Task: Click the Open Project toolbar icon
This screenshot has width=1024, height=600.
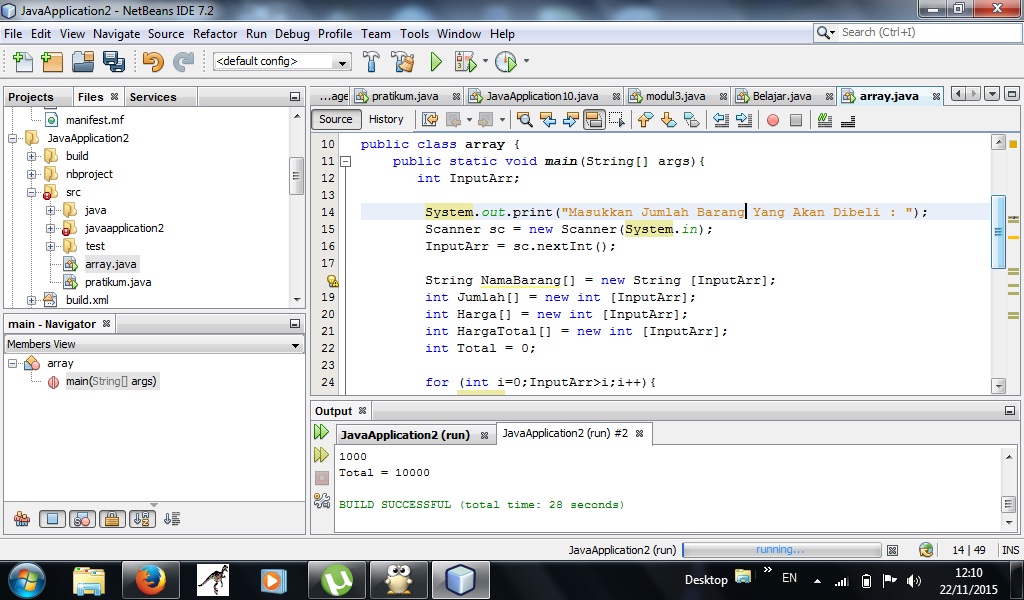Action: coord(83,61)
